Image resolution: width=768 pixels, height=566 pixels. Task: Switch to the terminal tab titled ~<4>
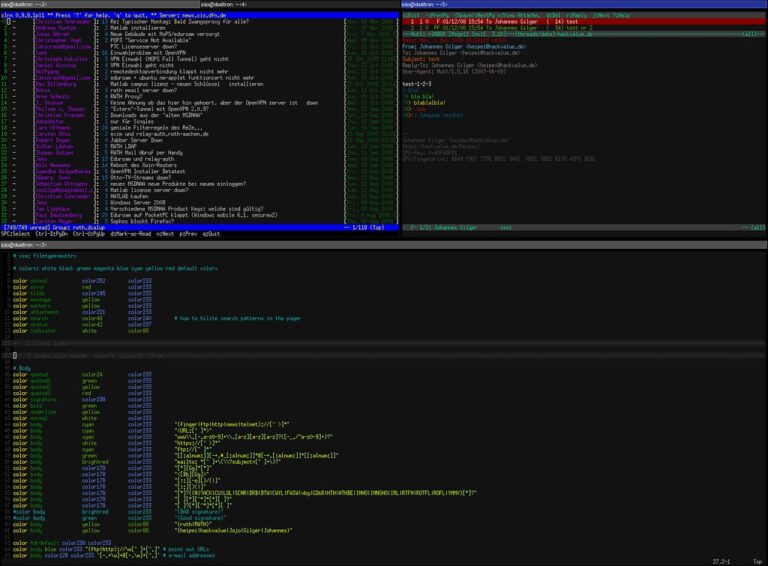[300, 4]
